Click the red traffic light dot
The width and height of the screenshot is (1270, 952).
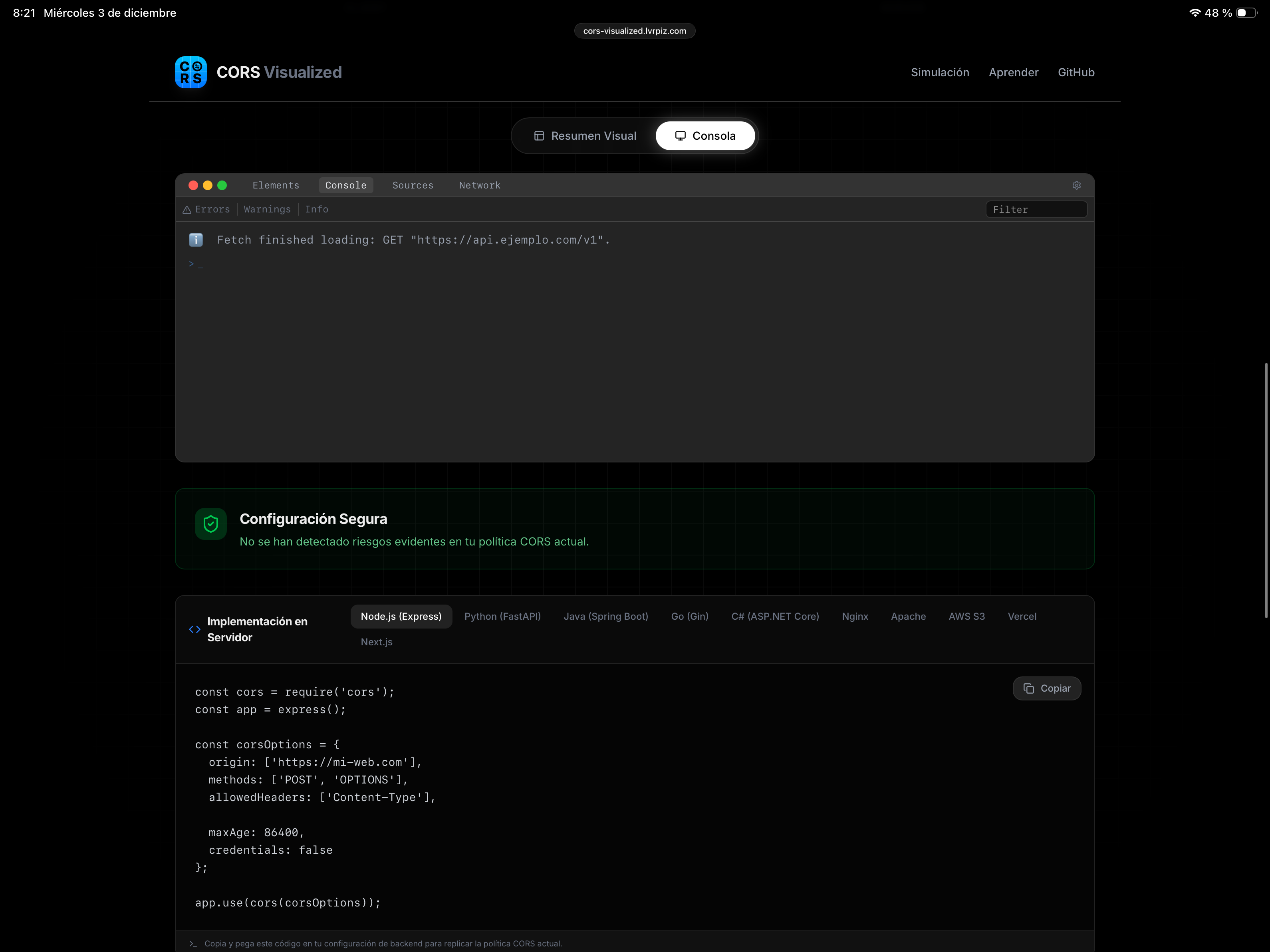tap(193, 185)
